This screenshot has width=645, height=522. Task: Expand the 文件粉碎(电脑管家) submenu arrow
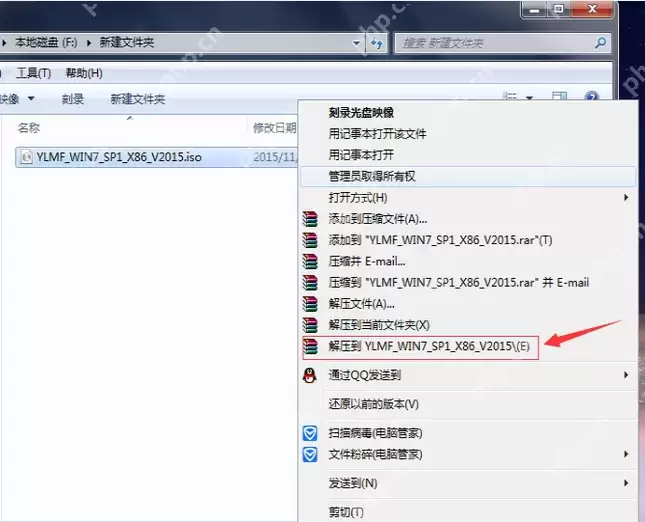pos(626,454)
